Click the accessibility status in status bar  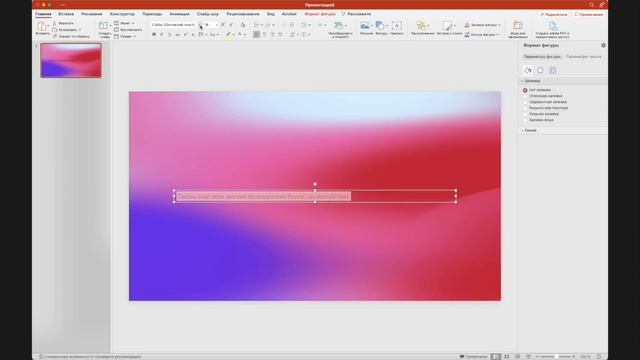coord(90,357)
